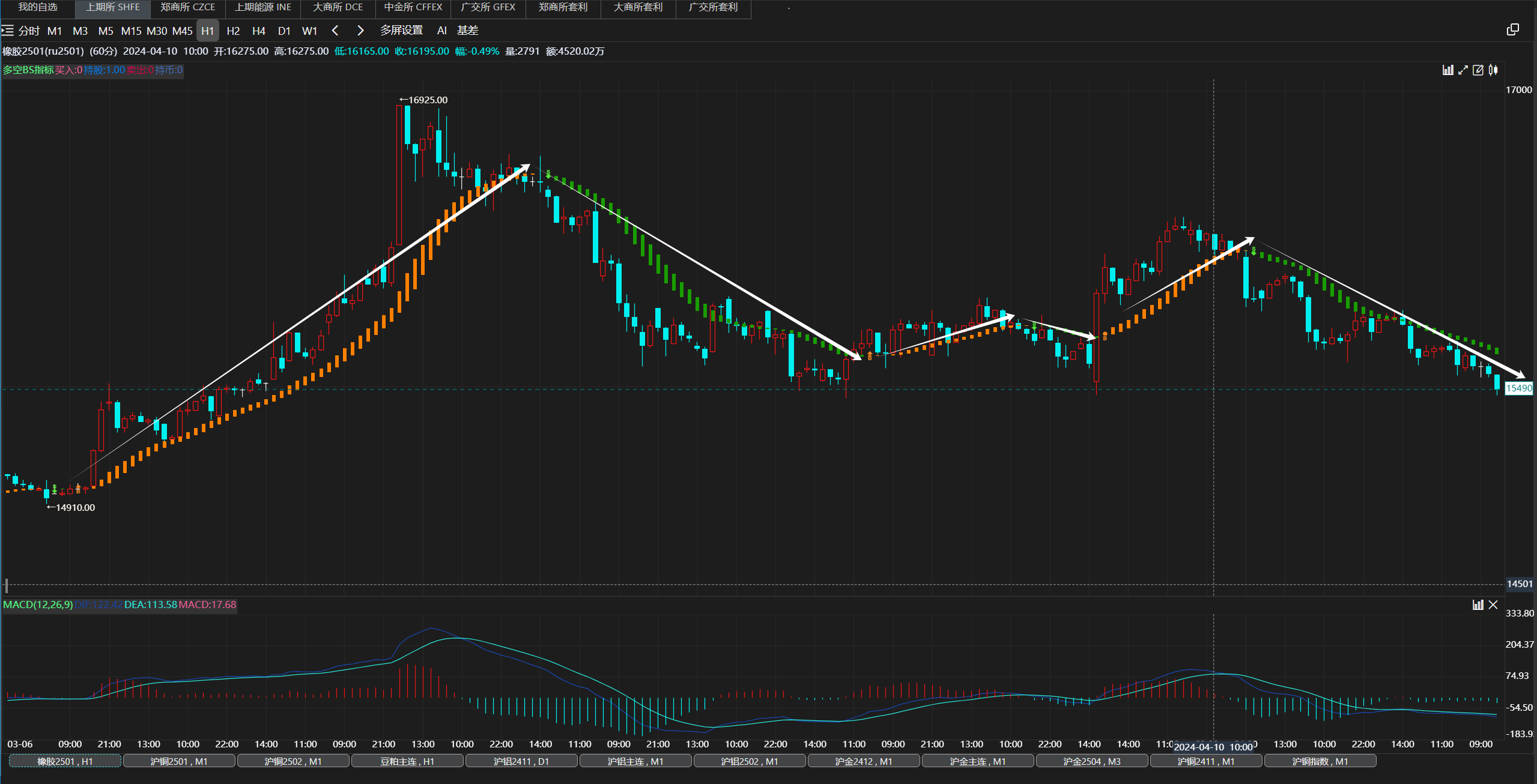Select the M3 timeframe

tap(80, 31)
